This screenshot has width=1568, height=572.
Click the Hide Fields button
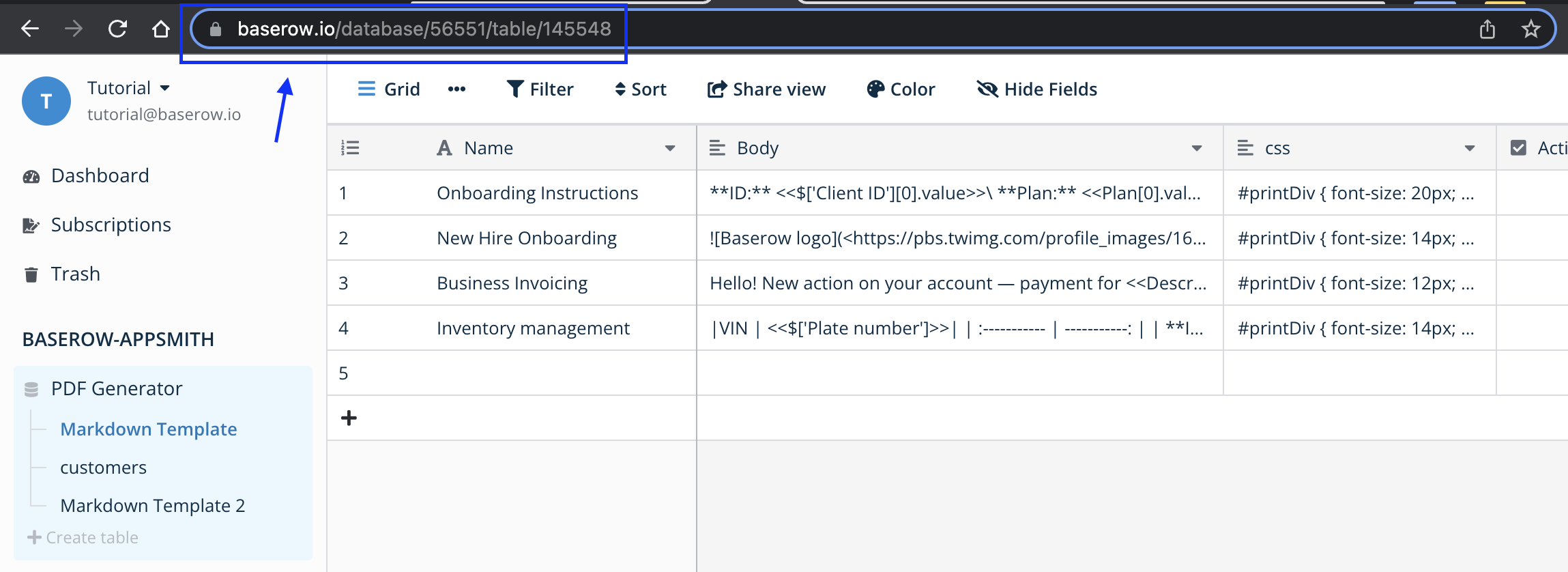pos(1036,89)
